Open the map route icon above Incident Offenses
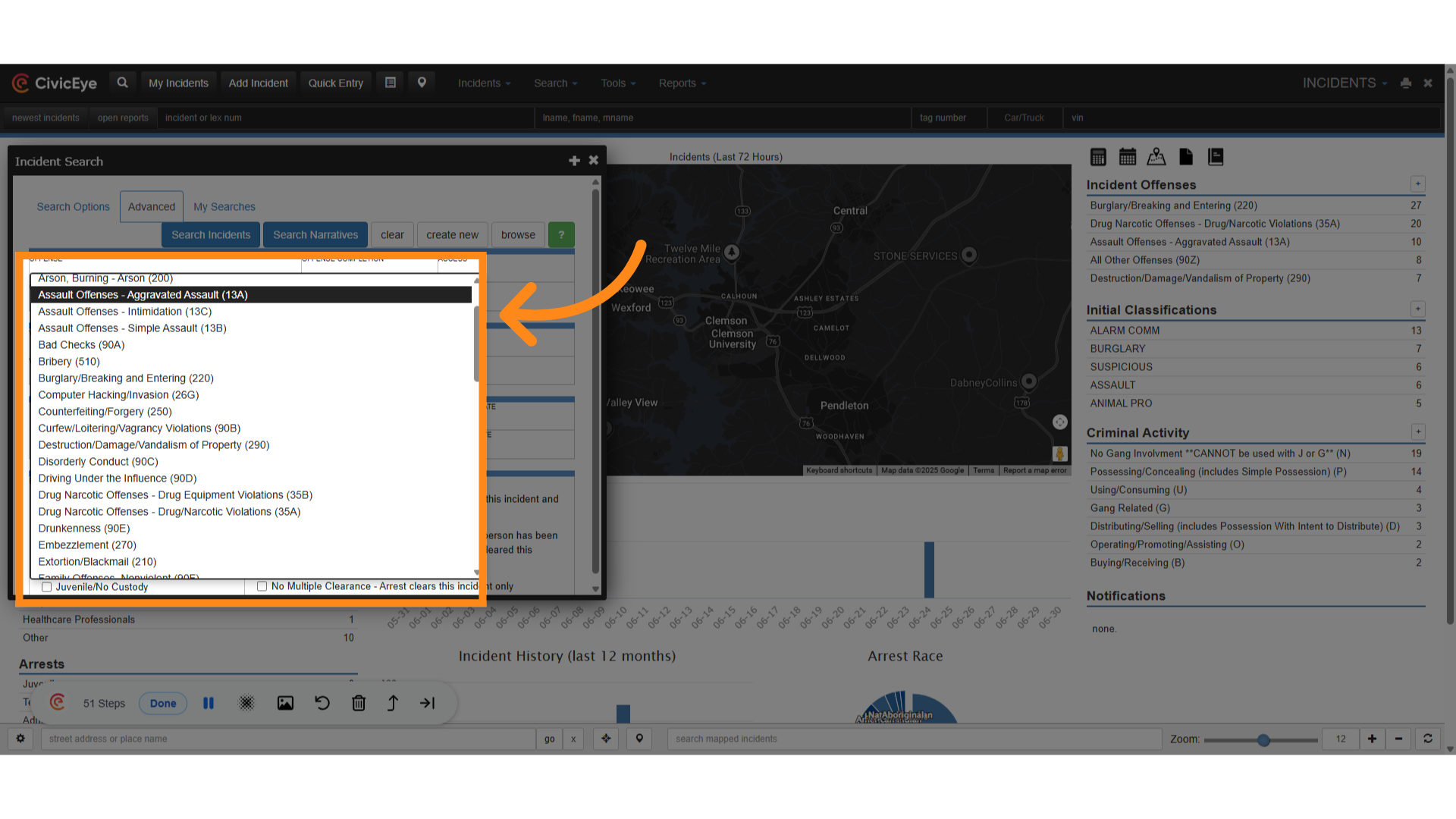 tap(1156, 157)
